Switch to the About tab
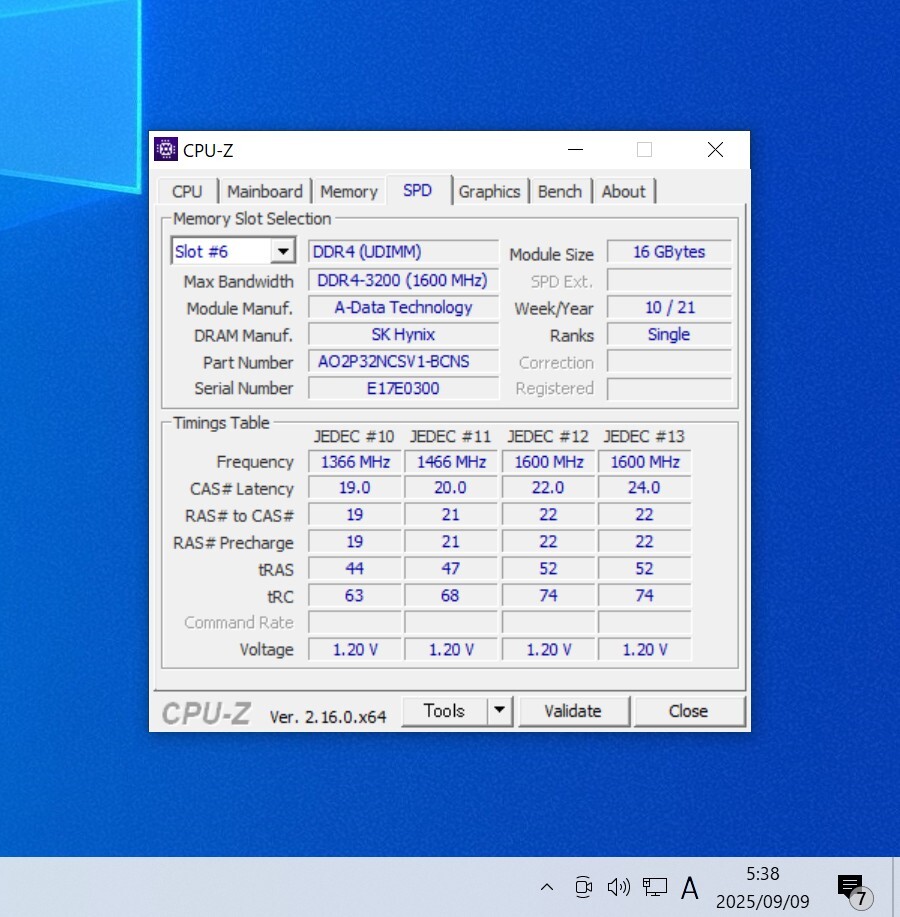Screen dimensions: 900x917 tap(624, 191)
